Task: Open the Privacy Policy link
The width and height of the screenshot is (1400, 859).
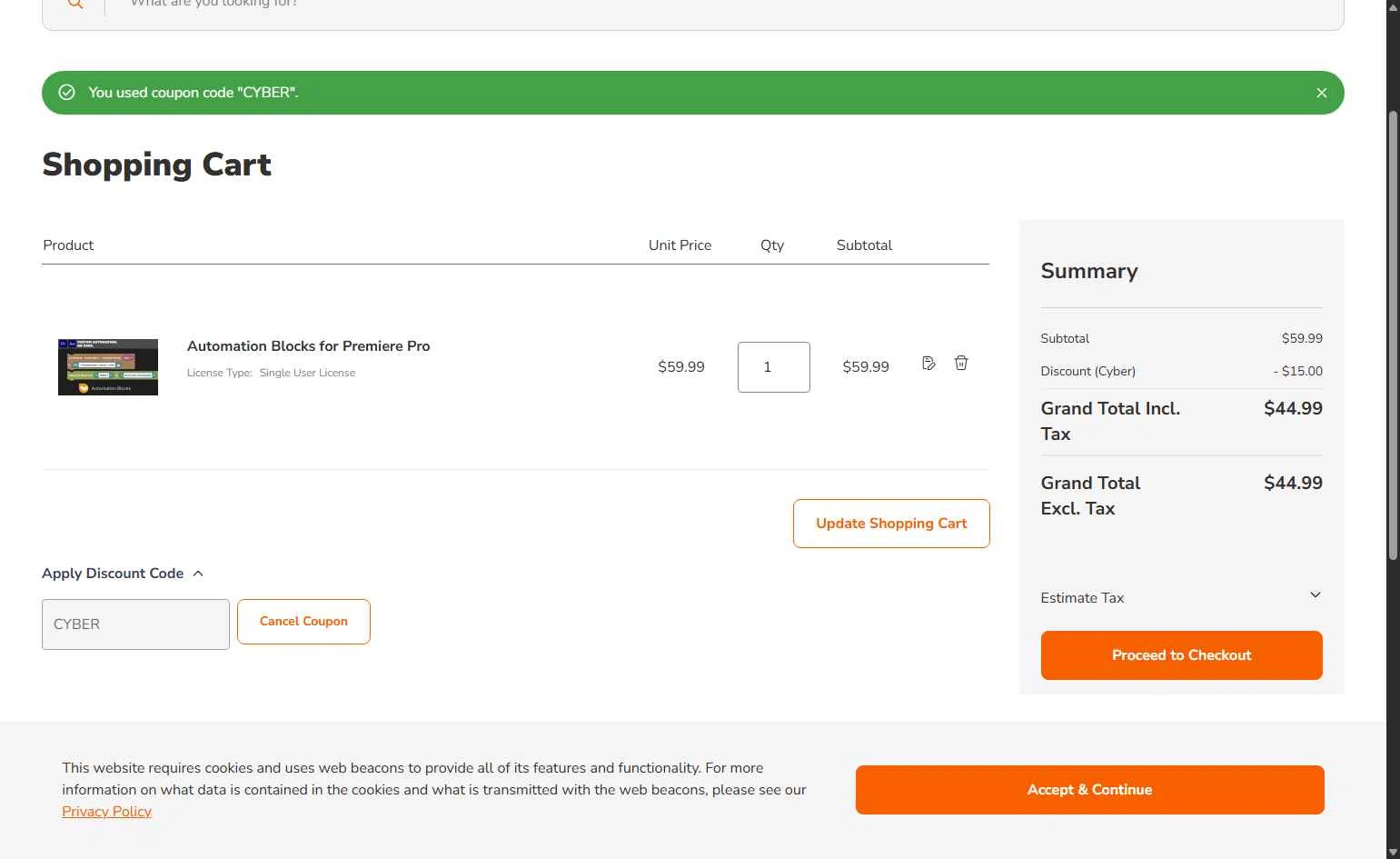Action: (x=106, y=812)
